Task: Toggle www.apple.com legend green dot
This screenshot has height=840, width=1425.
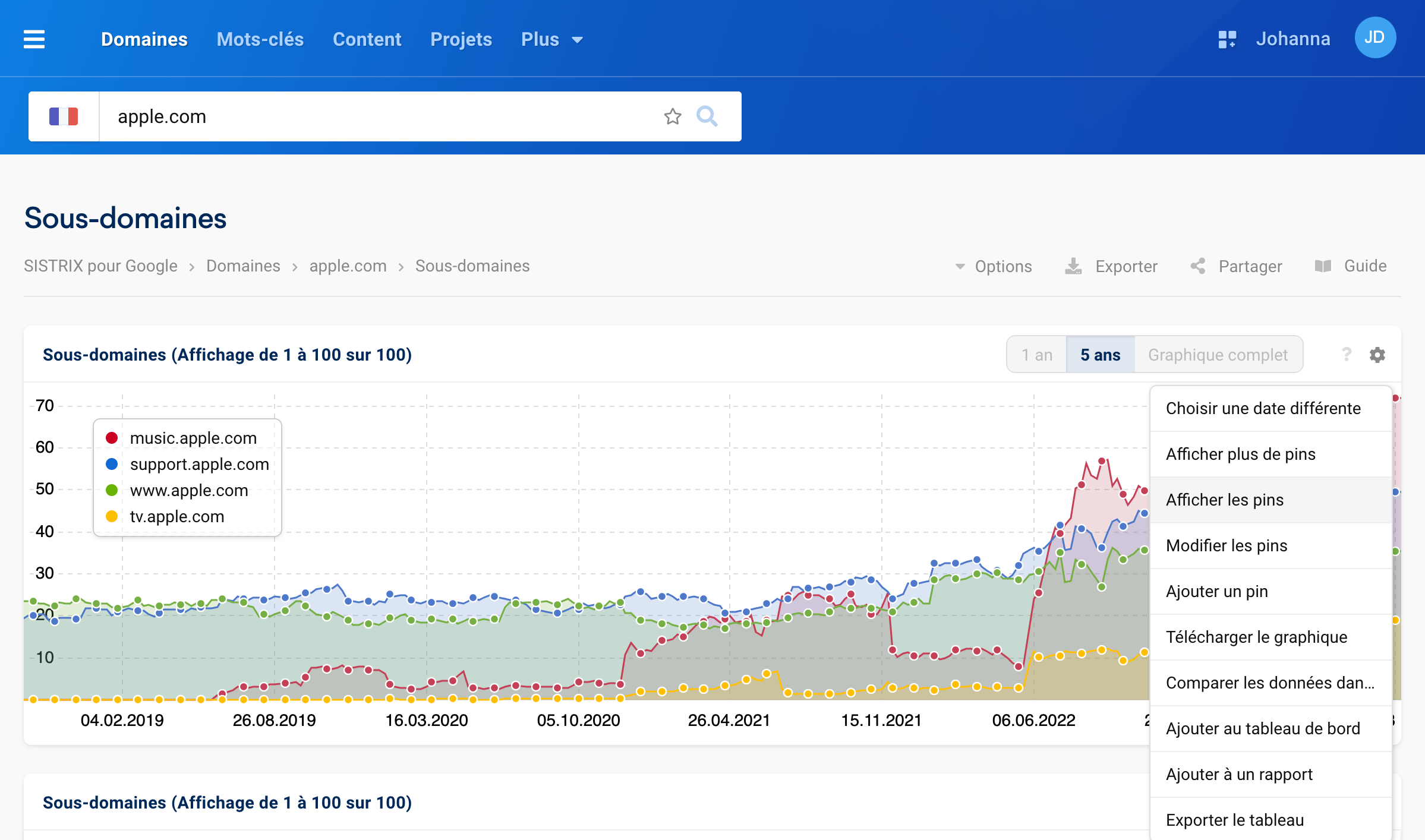Action: 112,490
